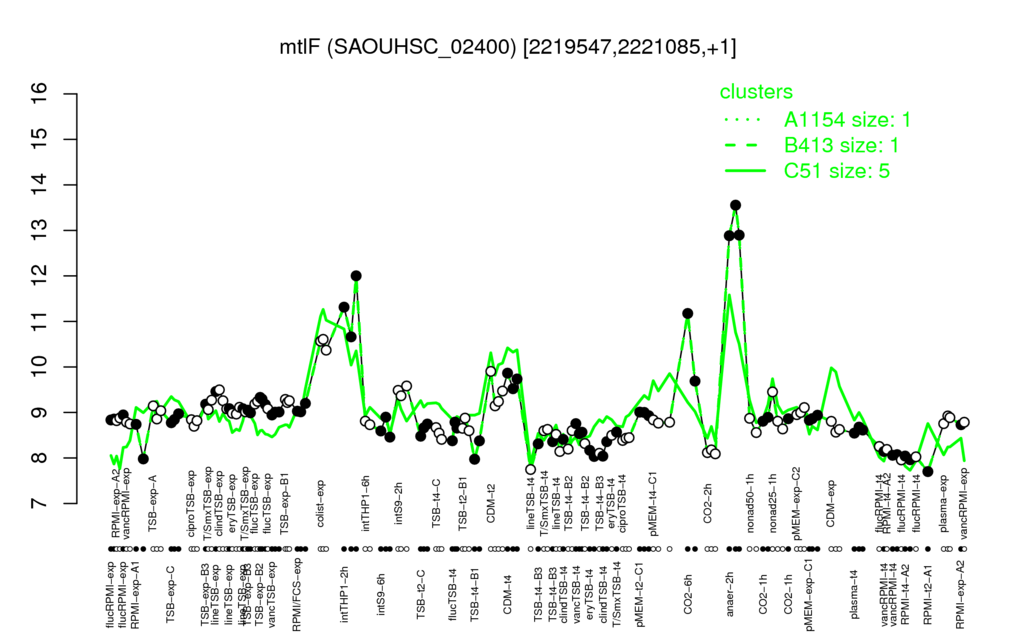The width and height of the screenshot is (1024, 640).
Task: Select the intTHP1-2h peak data point near 12
Action: coord(356,276)
